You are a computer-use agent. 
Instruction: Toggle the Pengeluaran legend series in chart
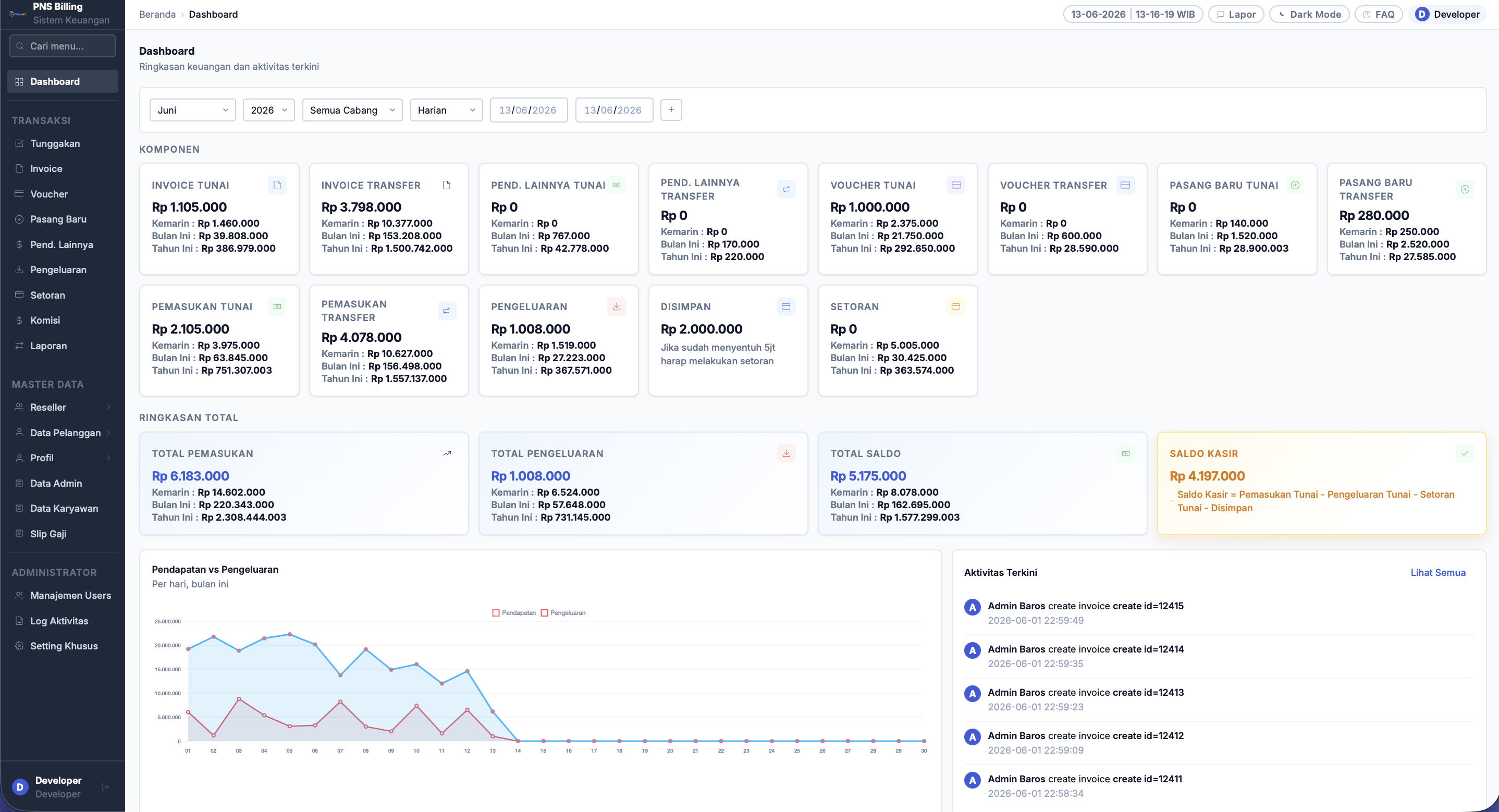pos(563,613)
